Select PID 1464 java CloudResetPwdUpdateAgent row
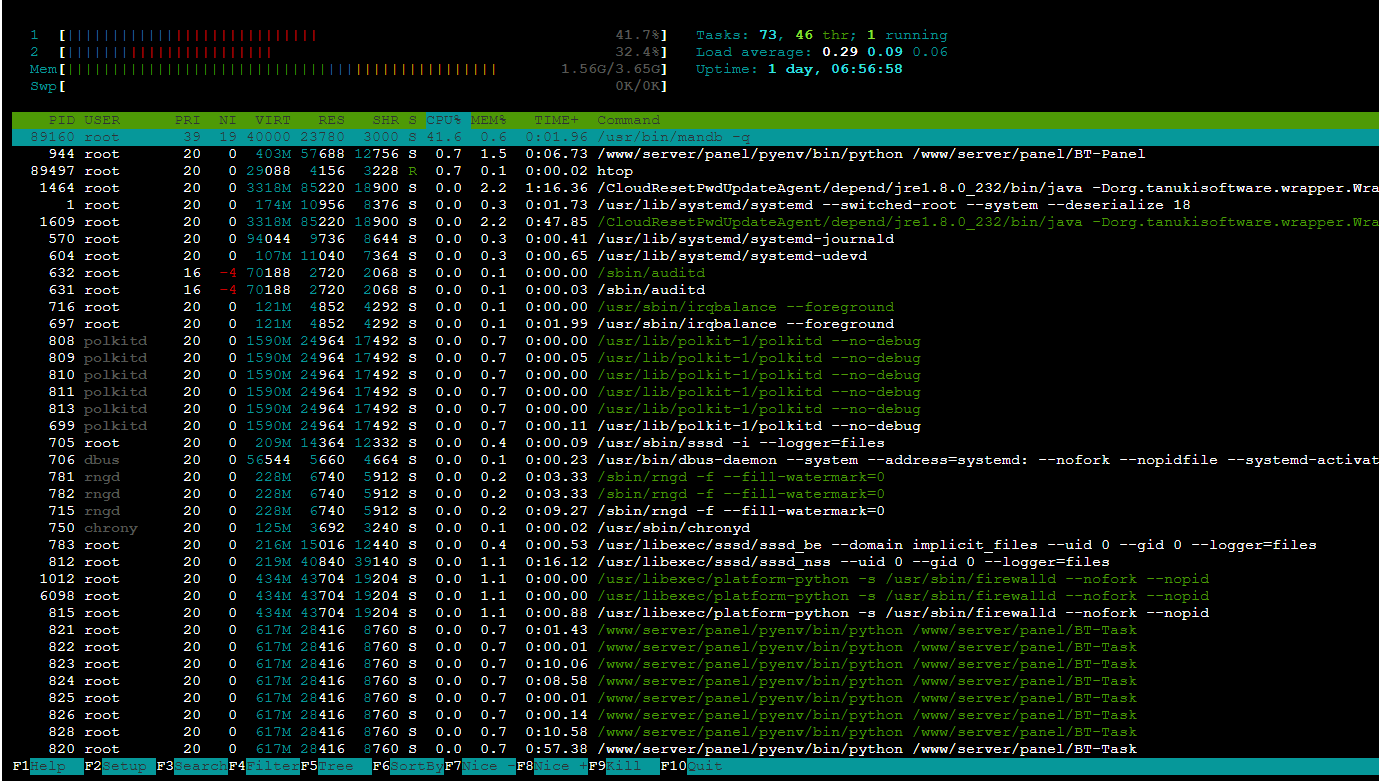Viewport: 1379px width, 781px height. [695, 188]
